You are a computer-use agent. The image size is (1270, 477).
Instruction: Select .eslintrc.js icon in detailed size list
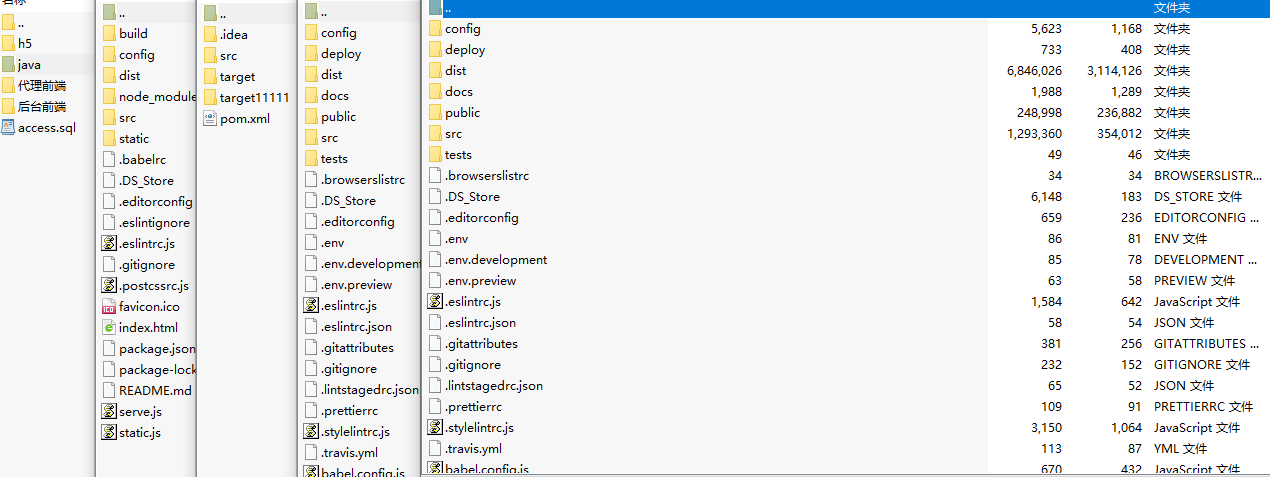[x=435, y=301]
